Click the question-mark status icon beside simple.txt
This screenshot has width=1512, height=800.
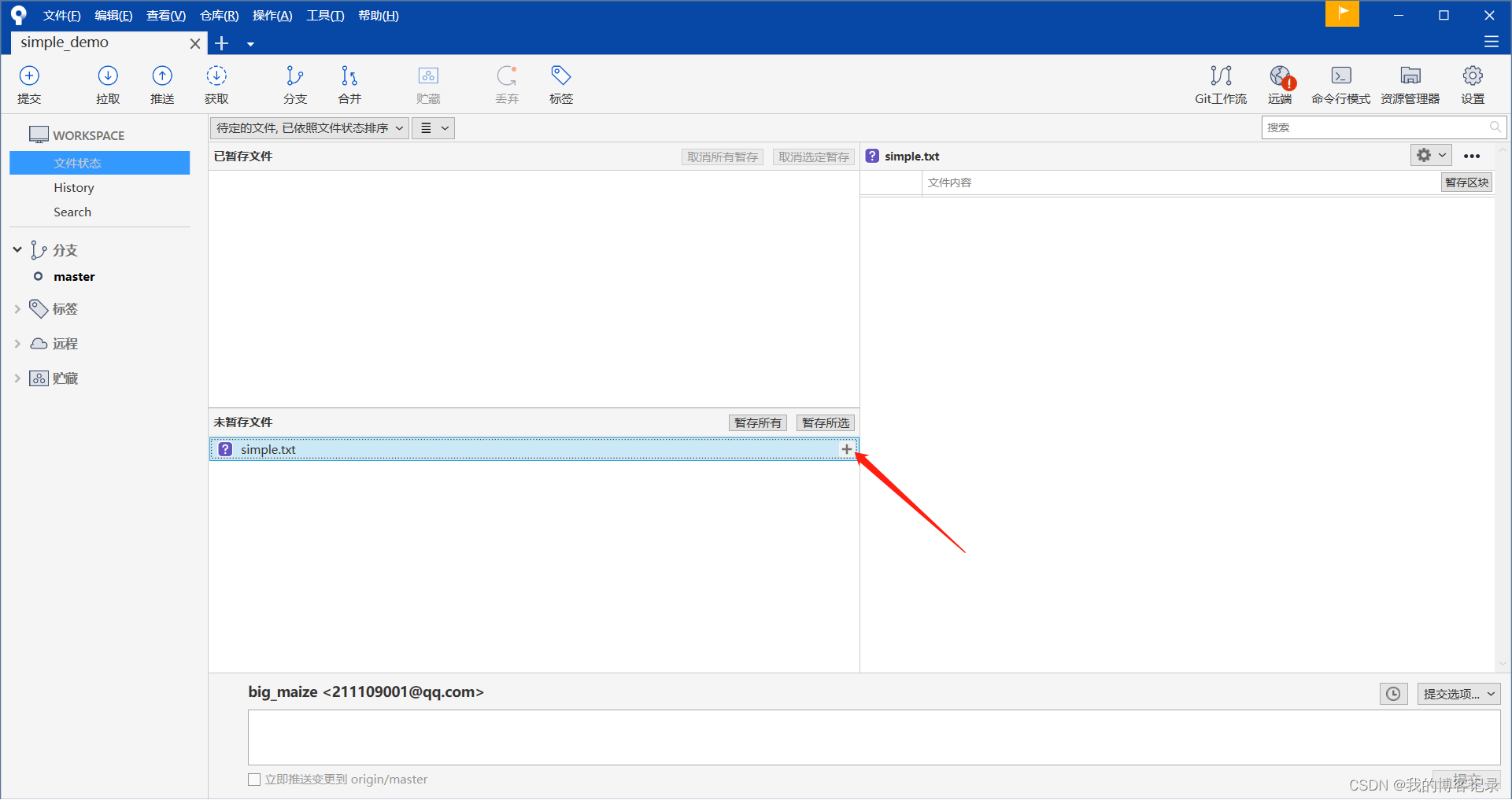(226, 449)
